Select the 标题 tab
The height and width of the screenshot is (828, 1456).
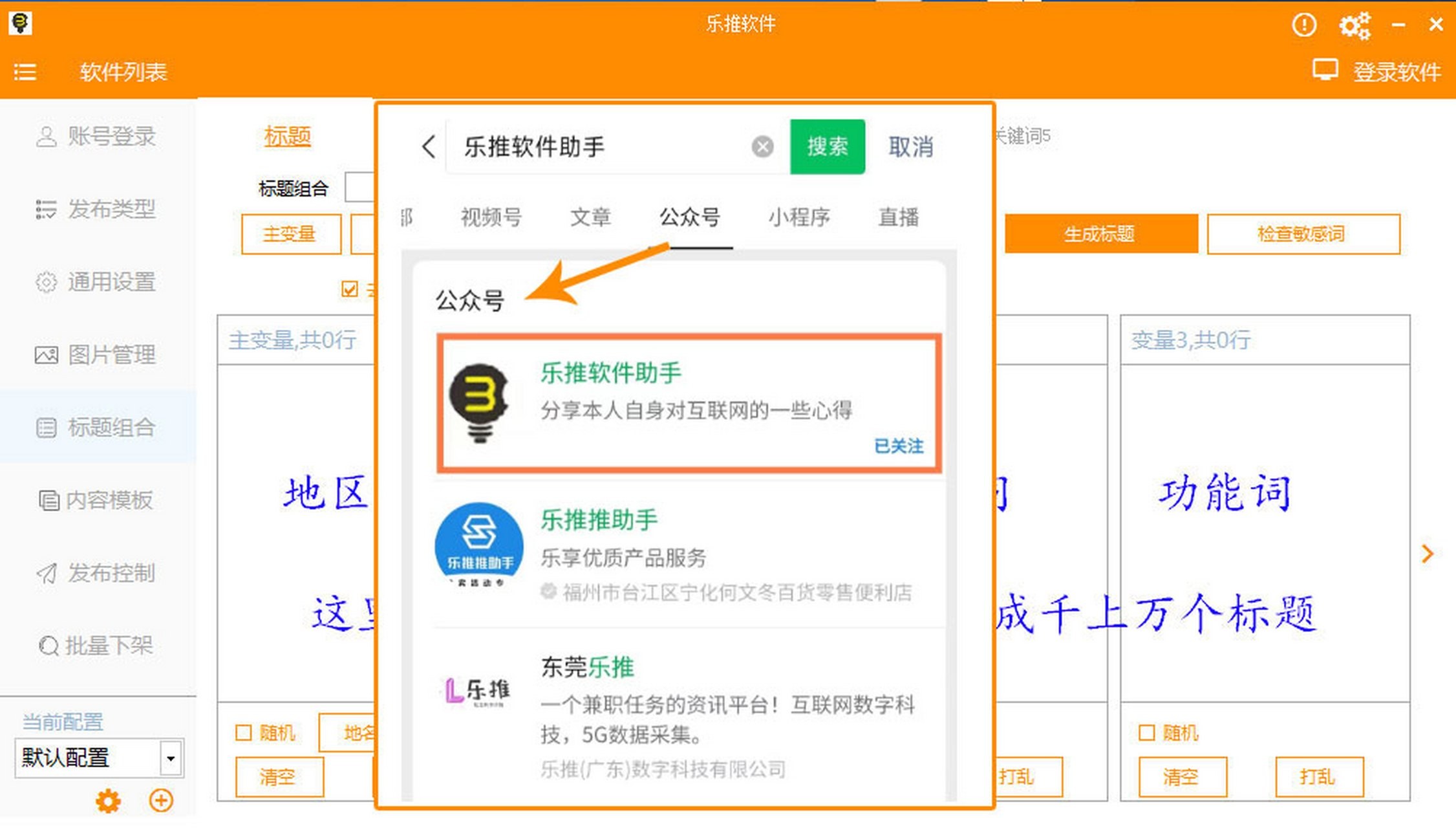click(x=288, y=136)
